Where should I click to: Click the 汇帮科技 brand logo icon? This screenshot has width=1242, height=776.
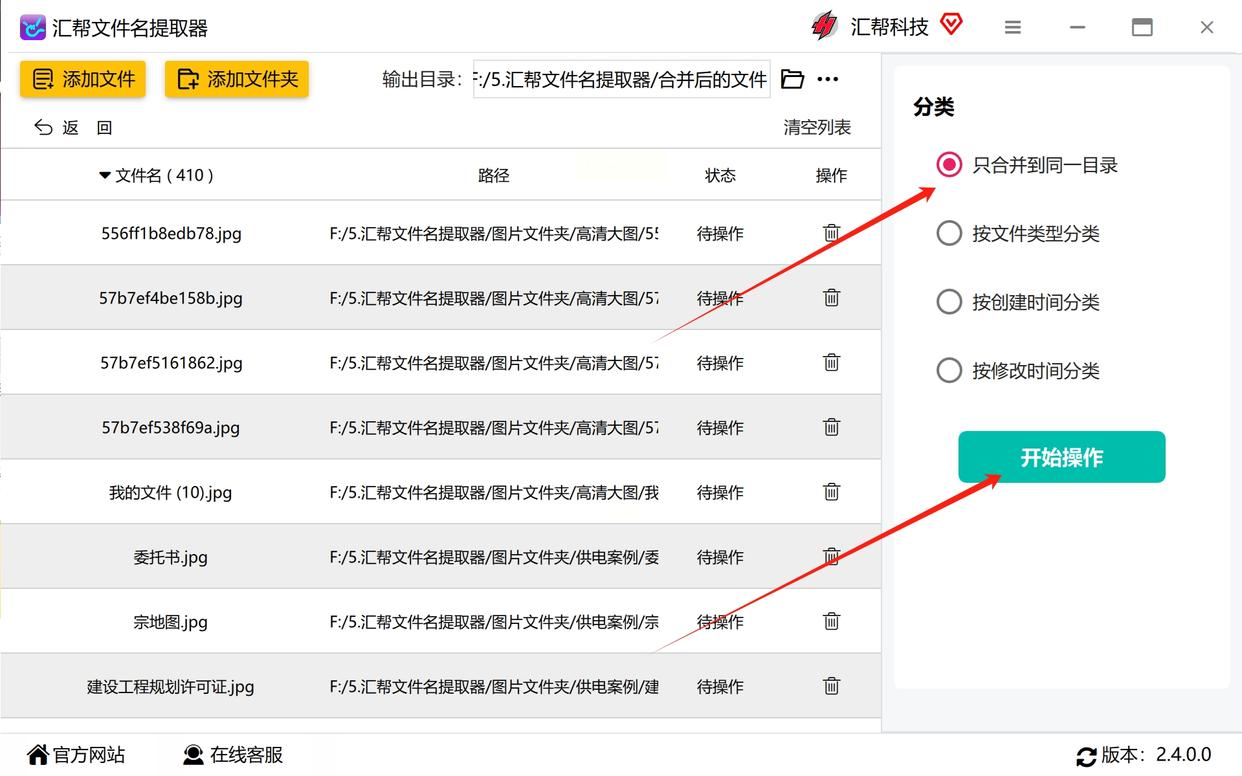[824, 27]
